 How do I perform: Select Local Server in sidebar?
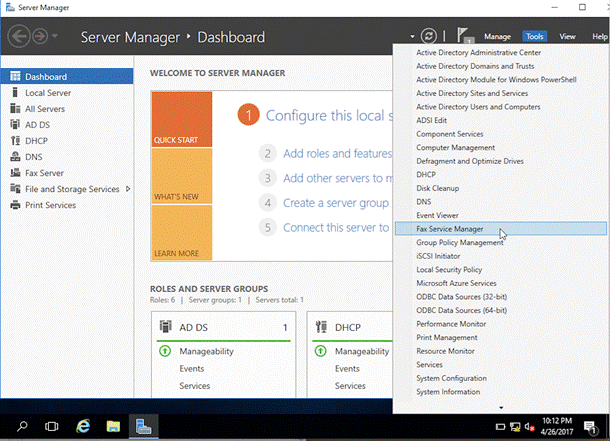click(x=48, y=92)
